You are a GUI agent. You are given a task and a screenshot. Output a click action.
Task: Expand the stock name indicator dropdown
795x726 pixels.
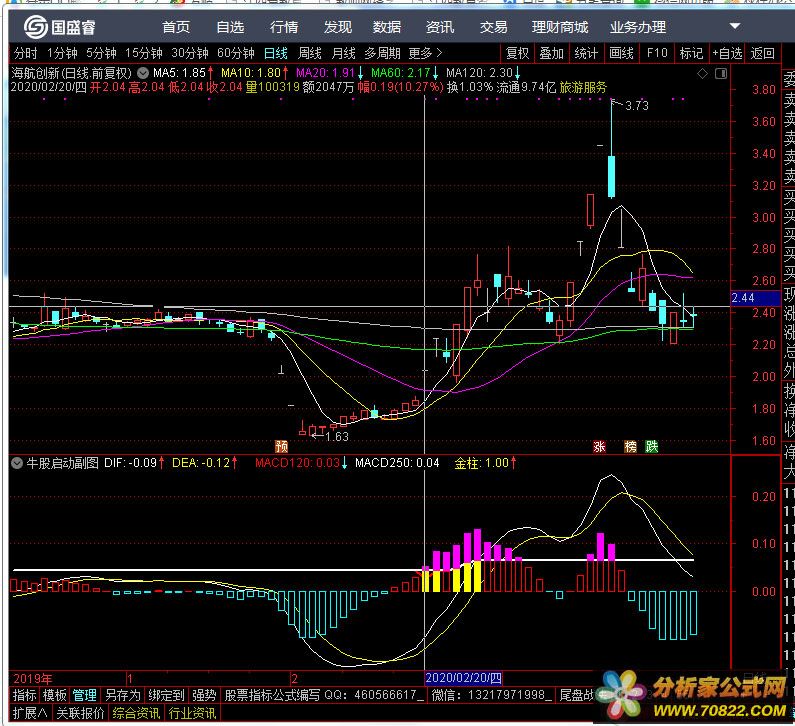point(145,73)
